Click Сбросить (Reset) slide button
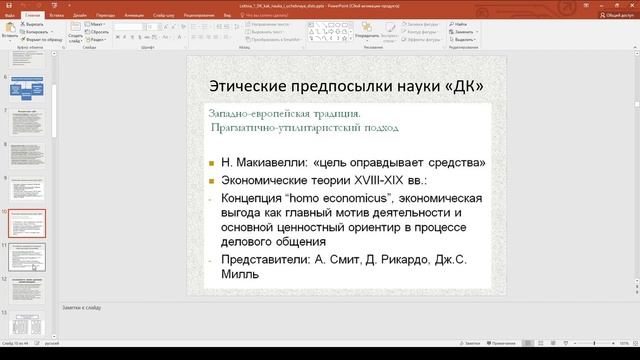Screen dimensions: 640x360 97,32
